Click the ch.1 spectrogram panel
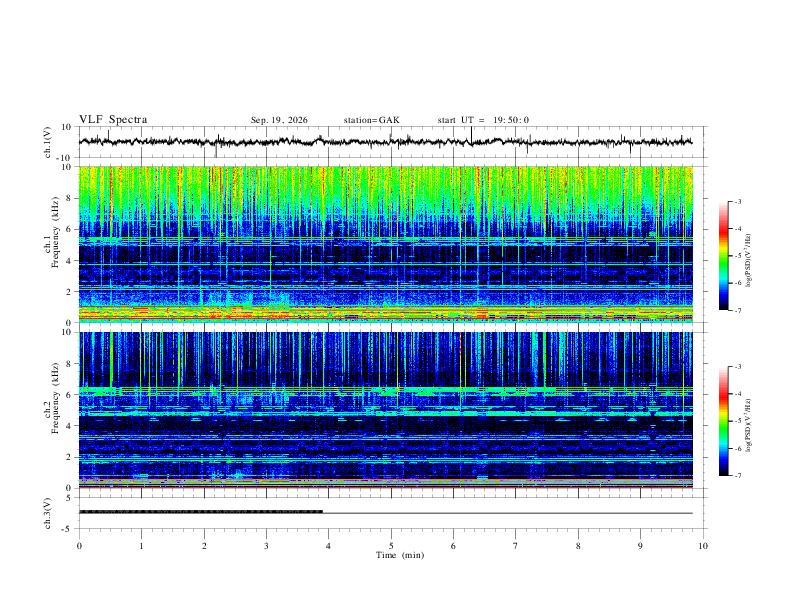Screen dimensions: 792x612 pyautogui.click(x=386, y=244)
